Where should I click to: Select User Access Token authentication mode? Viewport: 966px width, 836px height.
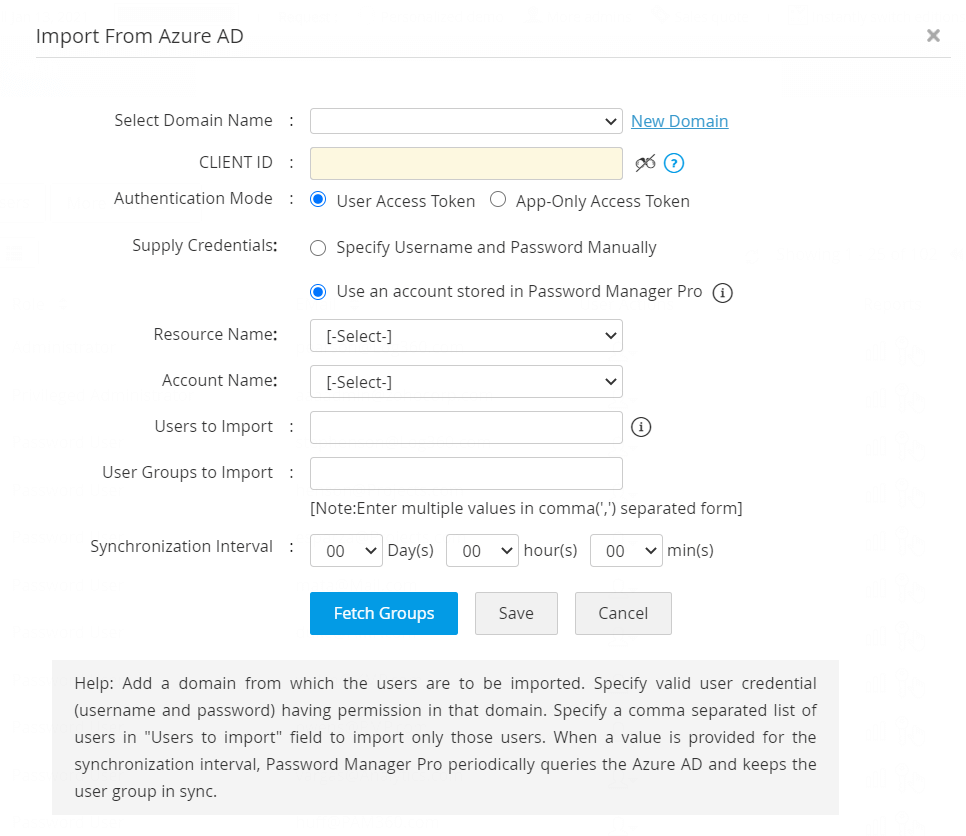(319, 200)
